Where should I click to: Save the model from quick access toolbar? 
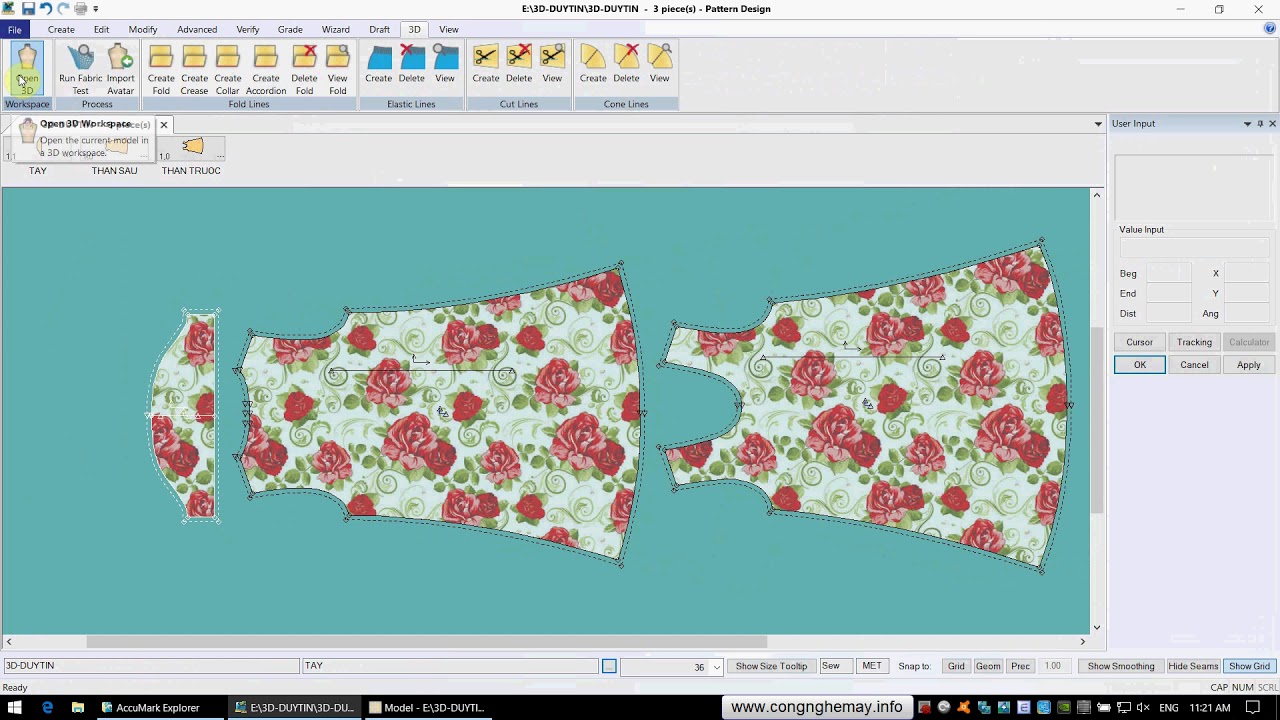click(28, 9)
